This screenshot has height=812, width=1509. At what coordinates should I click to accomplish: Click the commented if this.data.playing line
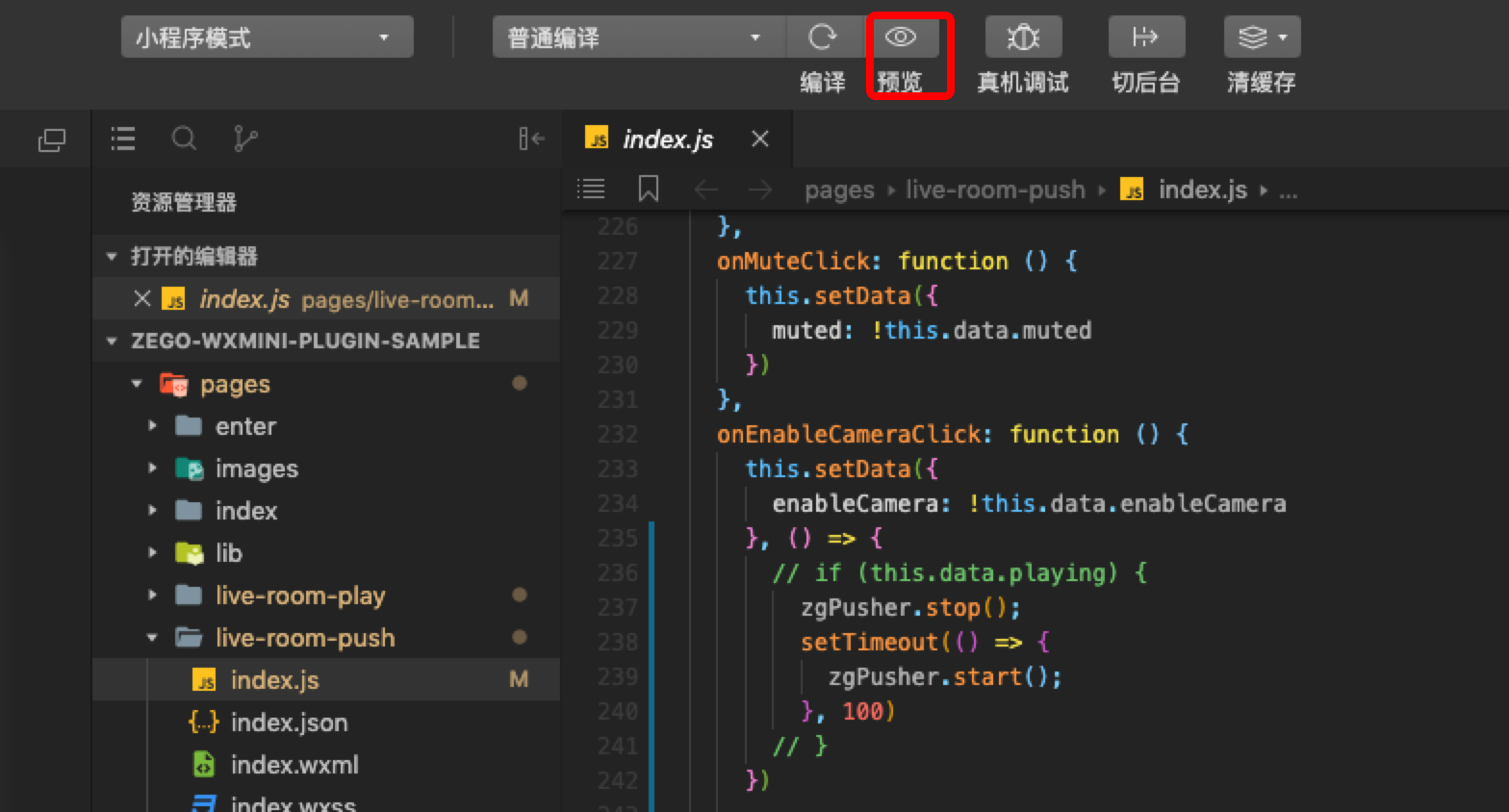click(959, 573)
